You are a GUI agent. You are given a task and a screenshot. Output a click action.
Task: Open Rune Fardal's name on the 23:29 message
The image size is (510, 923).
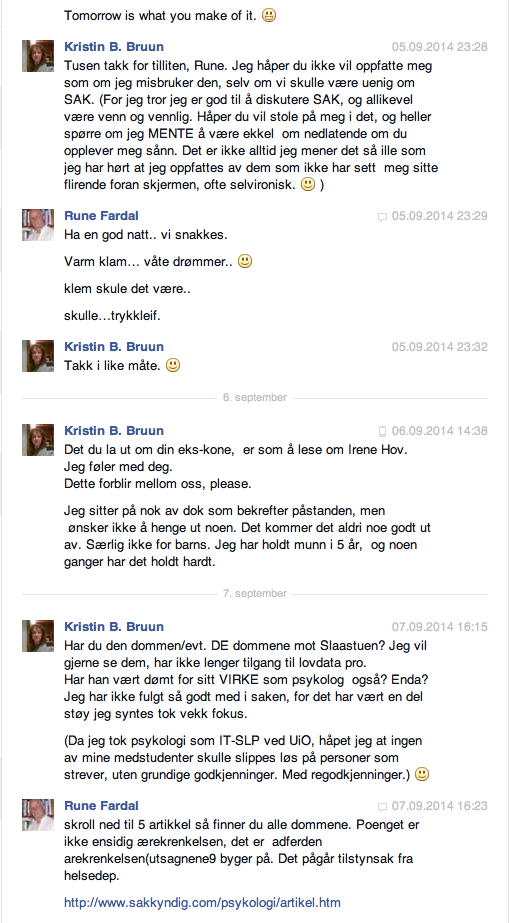[x=101, y=216]
